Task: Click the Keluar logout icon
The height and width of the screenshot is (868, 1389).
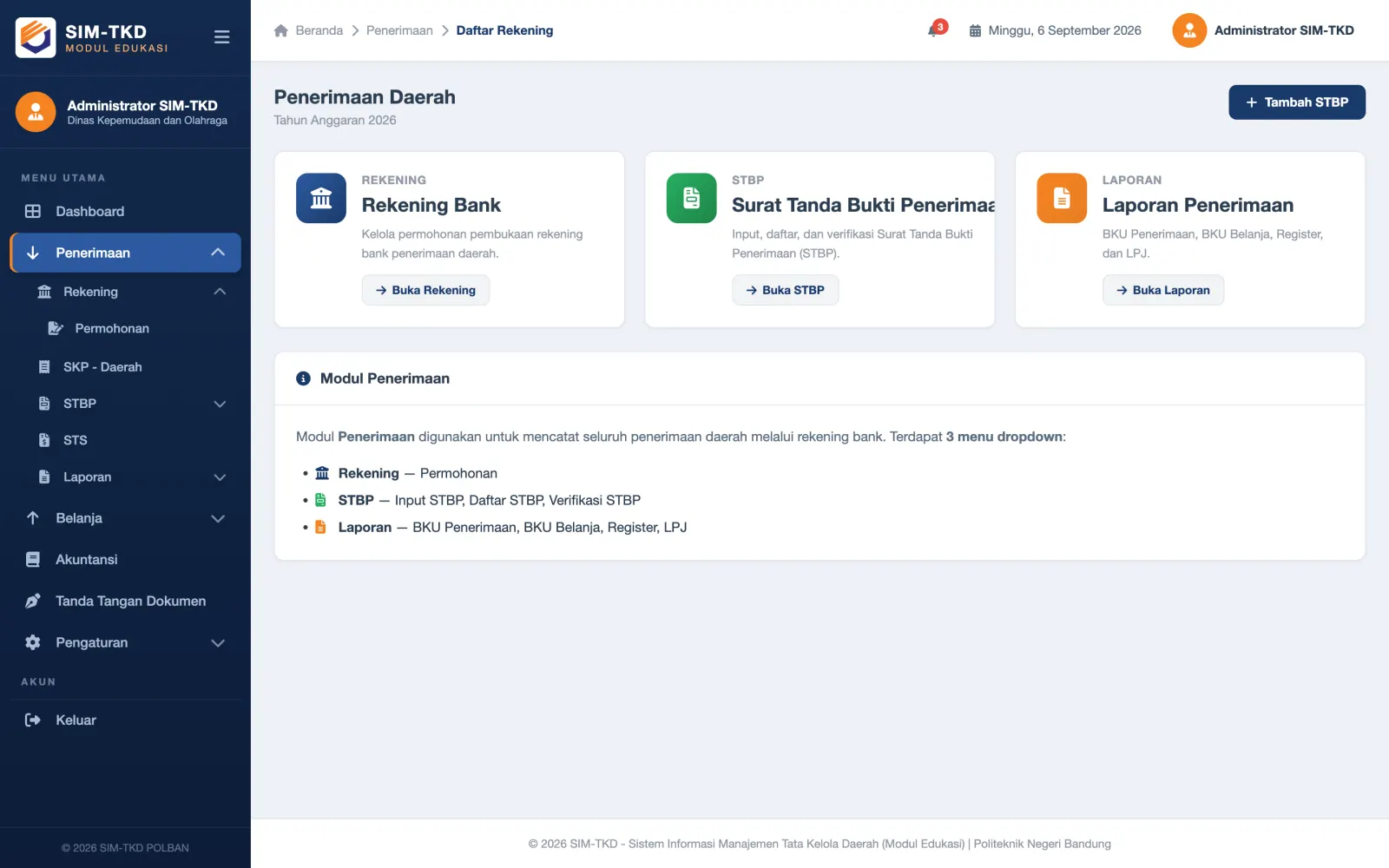Action: (x=33, y=720)
